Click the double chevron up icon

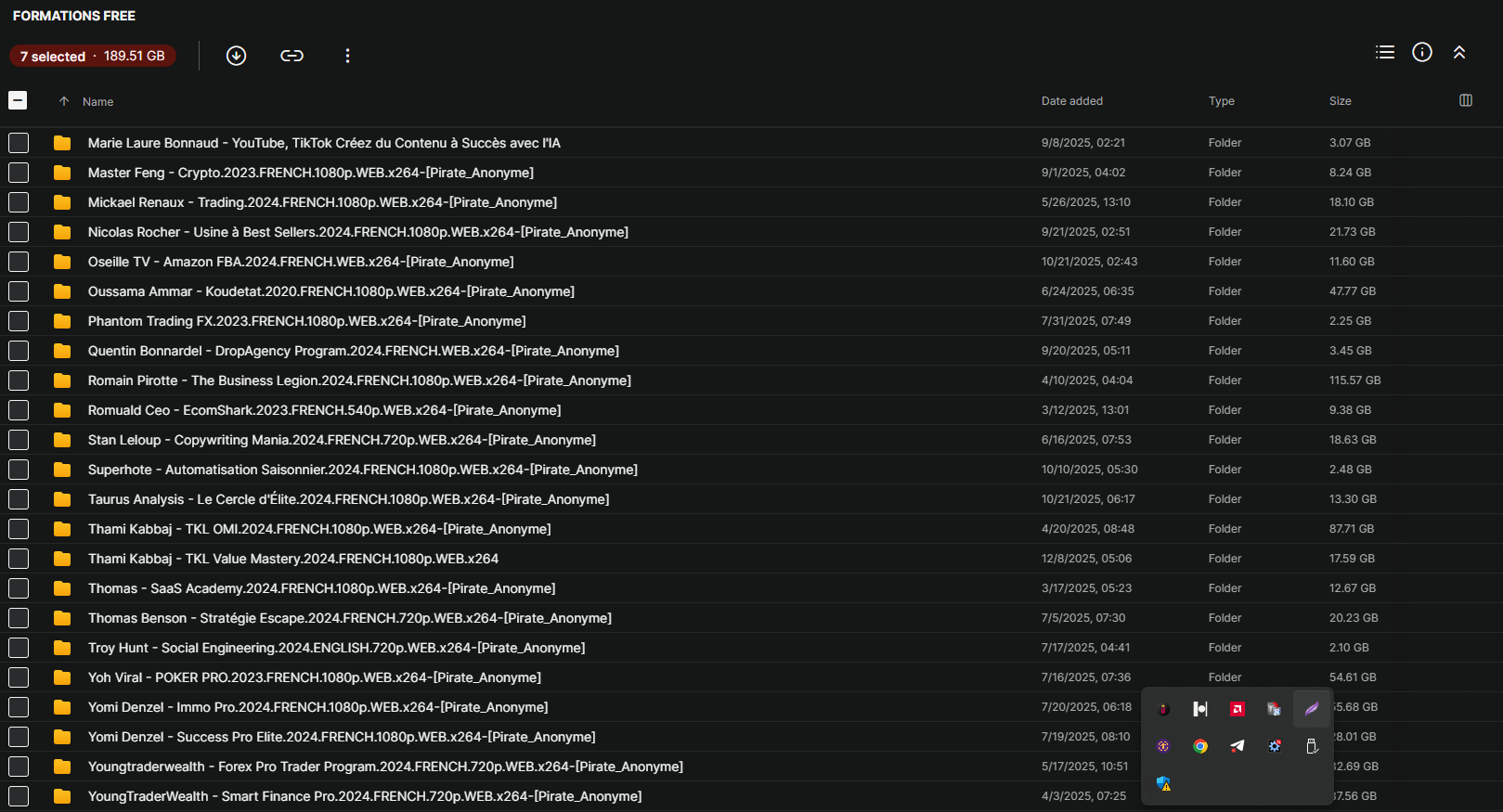[1459, 52]
